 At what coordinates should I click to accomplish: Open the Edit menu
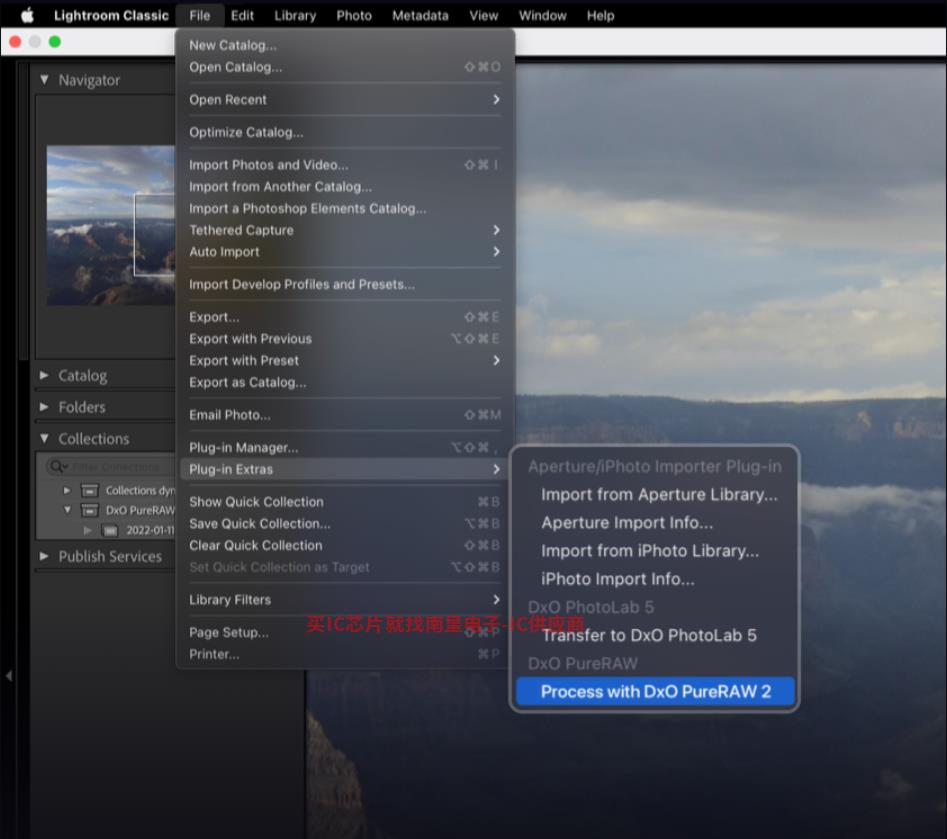(x=242, y=16)
